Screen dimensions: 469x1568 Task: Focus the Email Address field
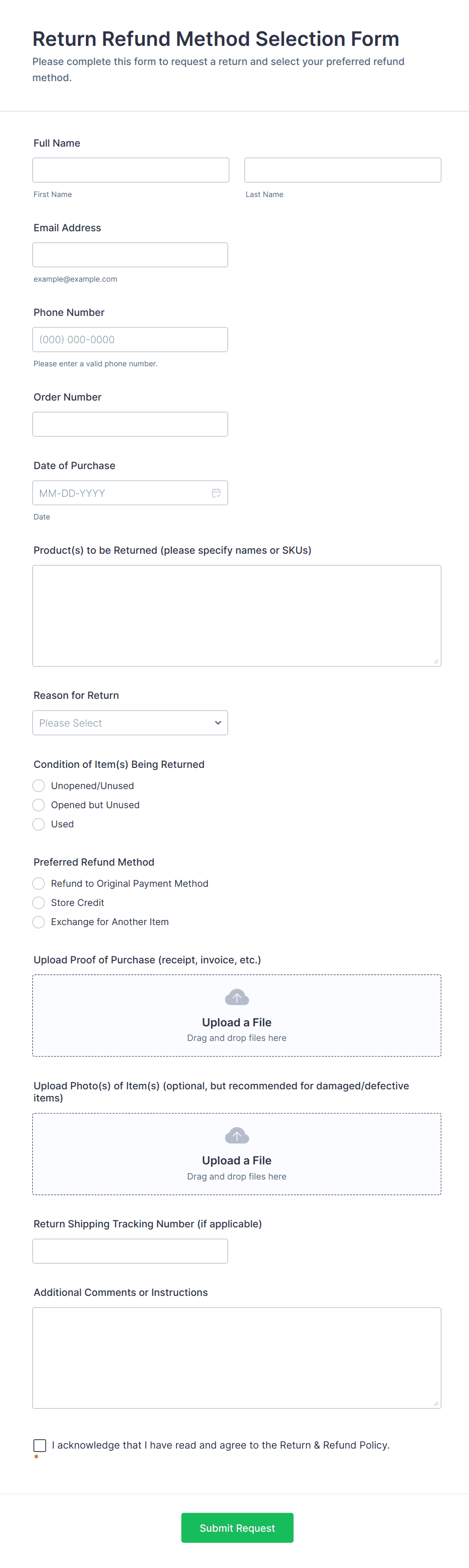coord(130,254)
